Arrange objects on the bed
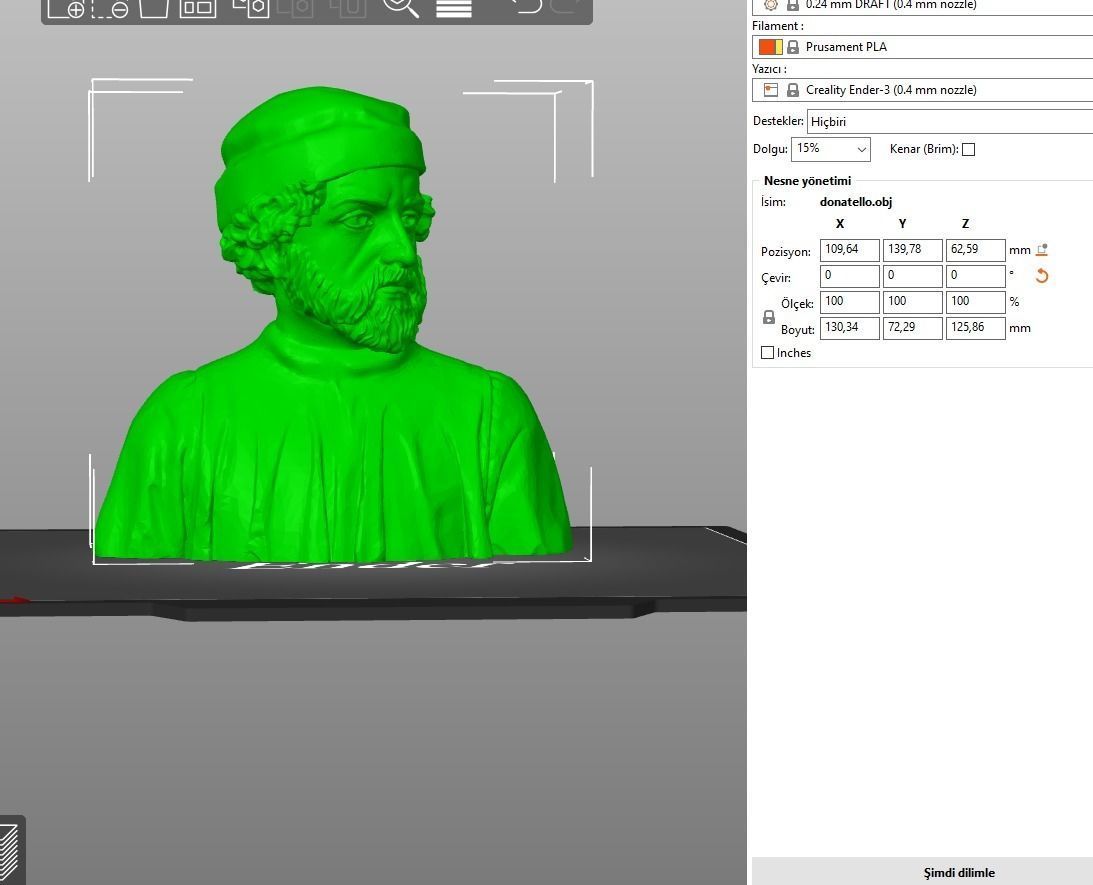This screenshot has height=885, width=1093. pyautogui.click(x=198, y=8)
